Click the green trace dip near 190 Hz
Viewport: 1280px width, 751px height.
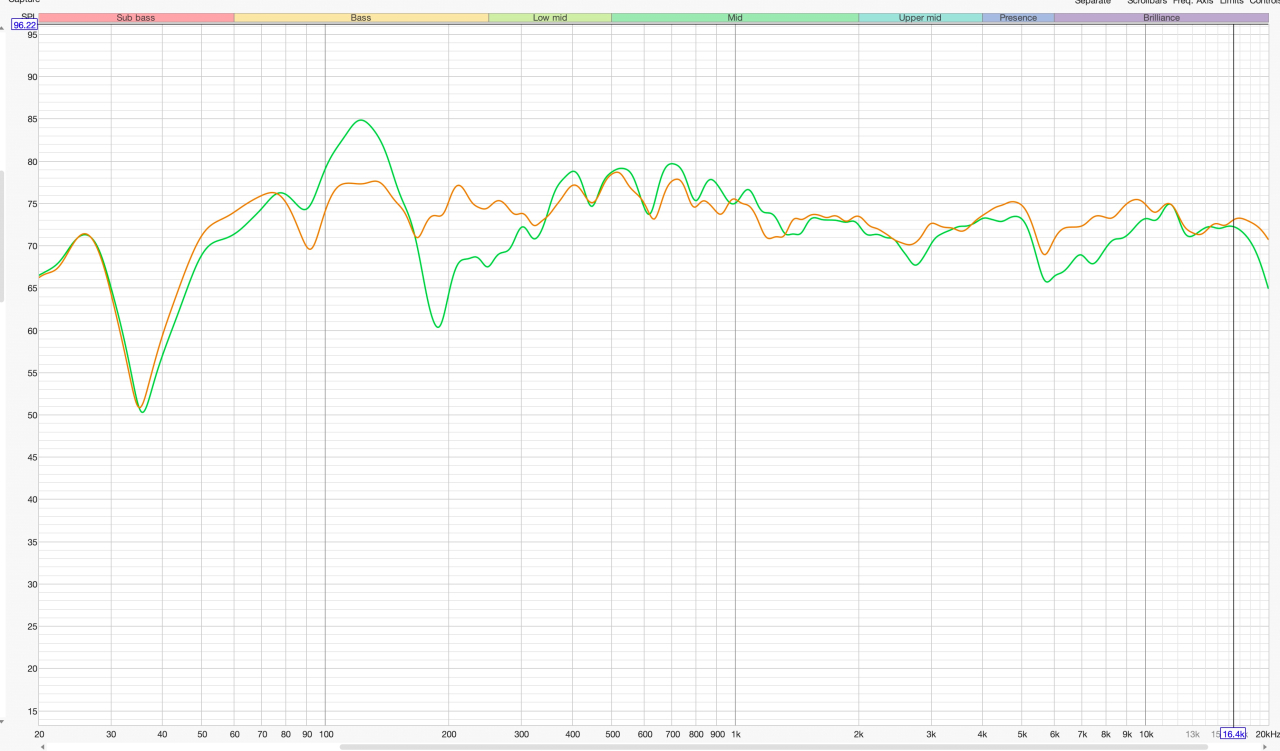pyautogui.click(x=438, y=326)
